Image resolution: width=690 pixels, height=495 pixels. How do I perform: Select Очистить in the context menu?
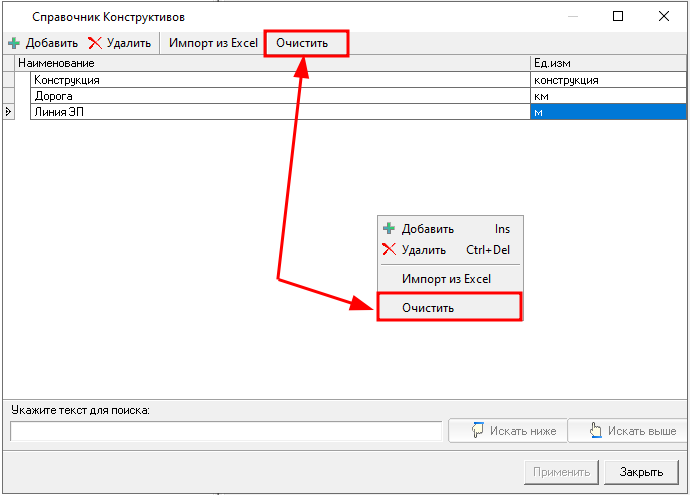428,308
